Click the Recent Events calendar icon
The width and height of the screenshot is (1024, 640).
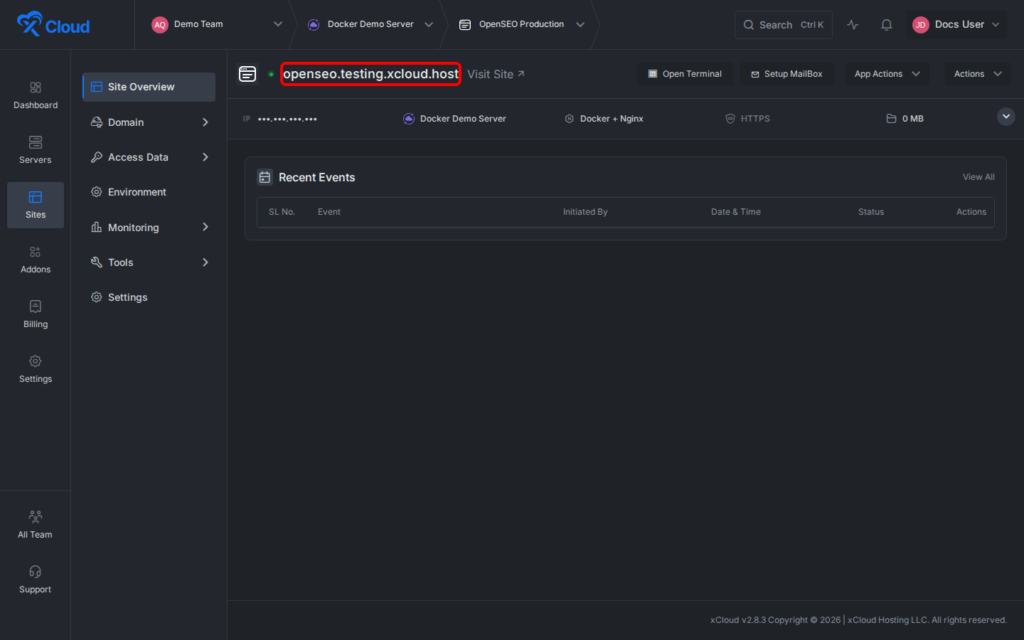coord(264,177)
